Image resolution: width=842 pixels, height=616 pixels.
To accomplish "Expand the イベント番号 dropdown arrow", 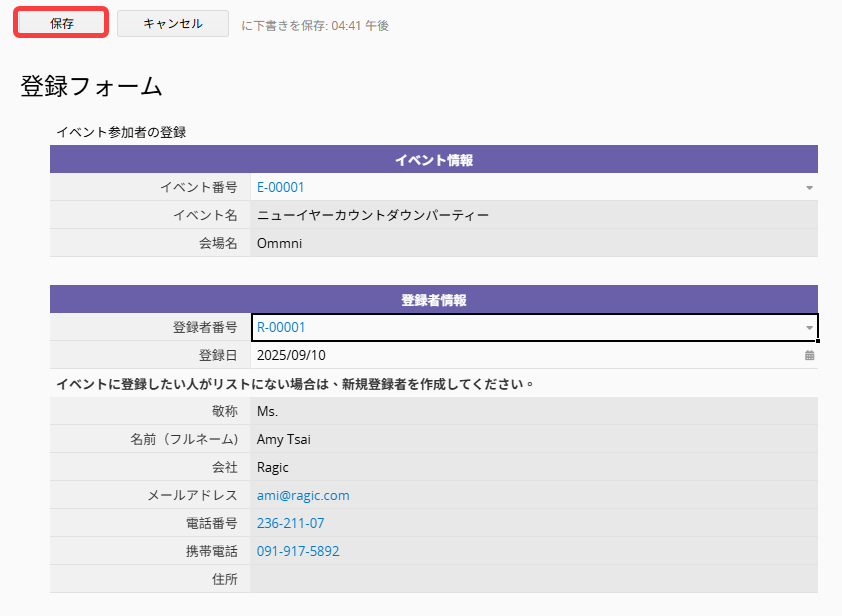I will (x=809, y=188).
